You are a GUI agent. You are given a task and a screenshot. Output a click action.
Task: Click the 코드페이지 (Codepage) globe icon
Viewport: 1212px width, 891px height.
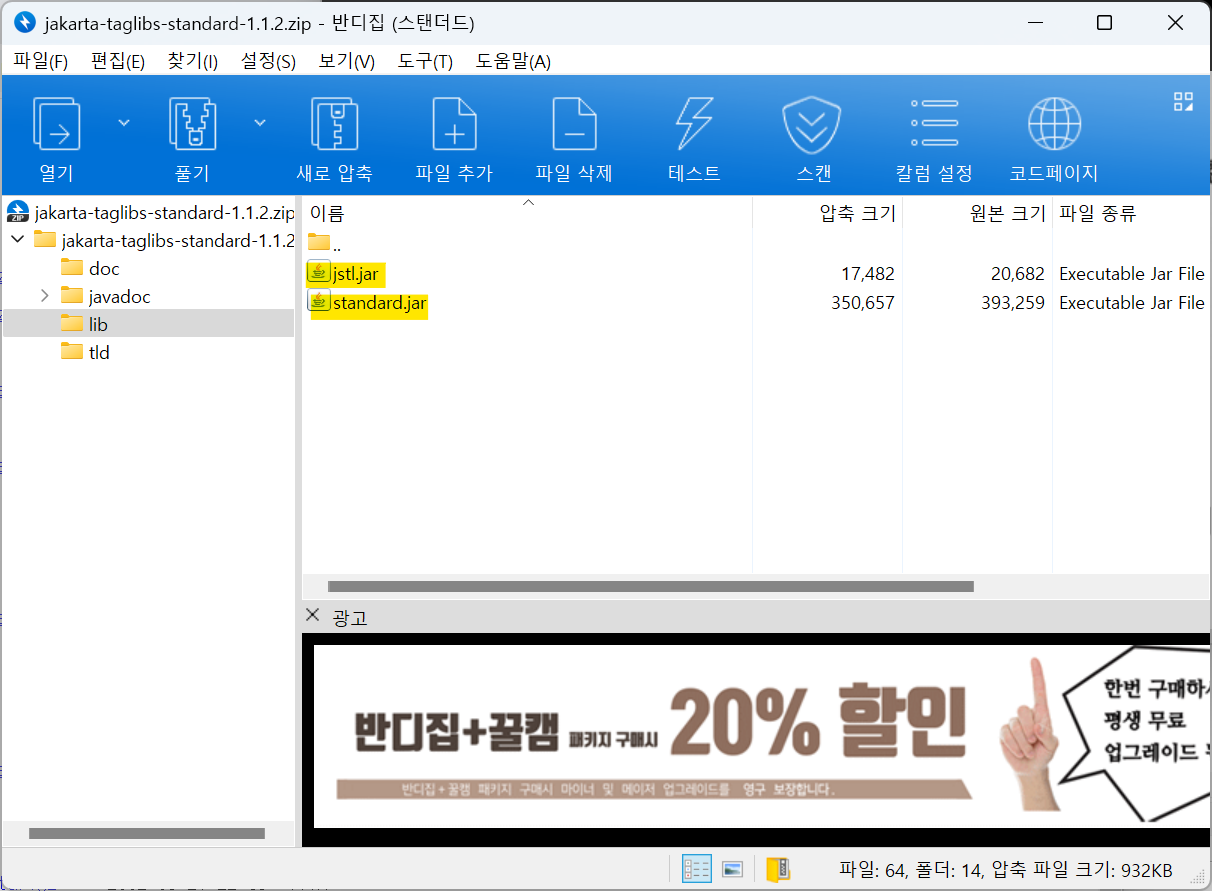point(1054,123)
